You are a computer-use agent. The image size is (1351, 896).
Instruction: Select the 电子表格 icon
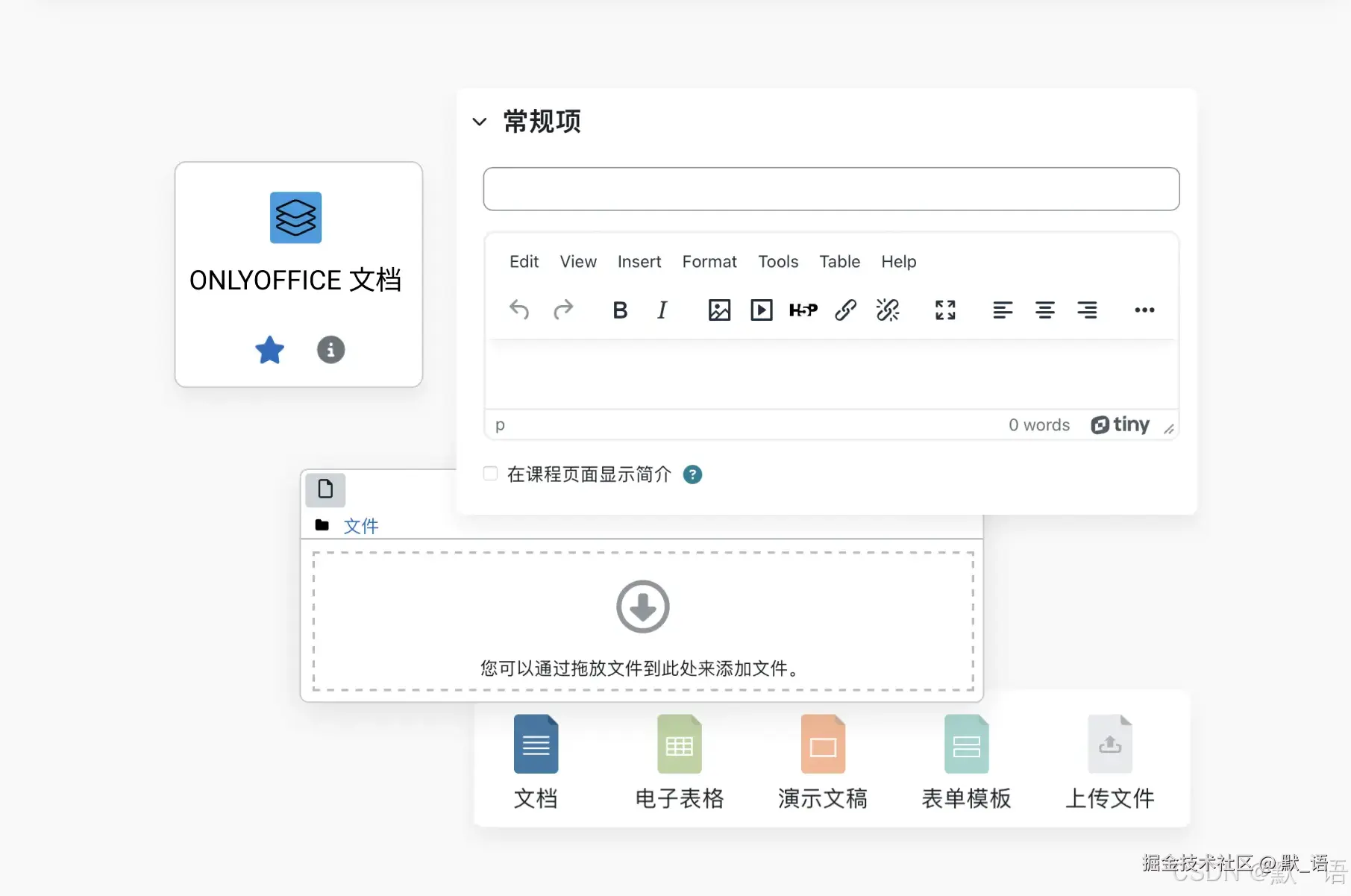coord(679,743)
